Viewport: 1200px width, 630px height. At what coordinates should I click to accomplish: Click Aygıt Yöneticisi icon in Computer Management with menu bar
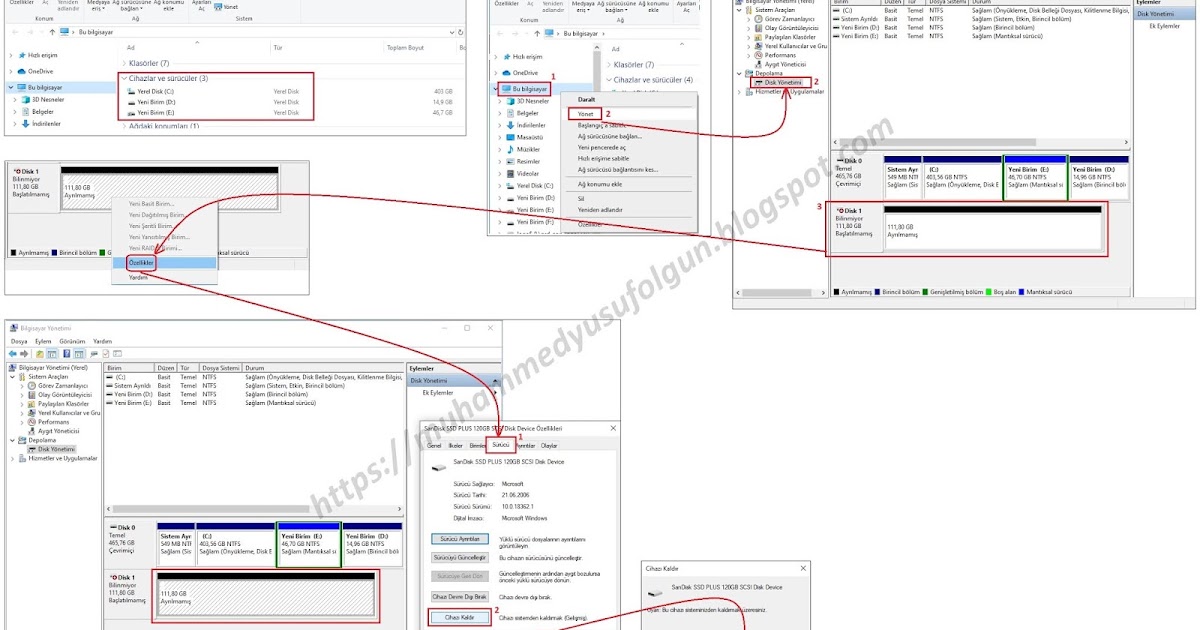click(x=32, y=431)
